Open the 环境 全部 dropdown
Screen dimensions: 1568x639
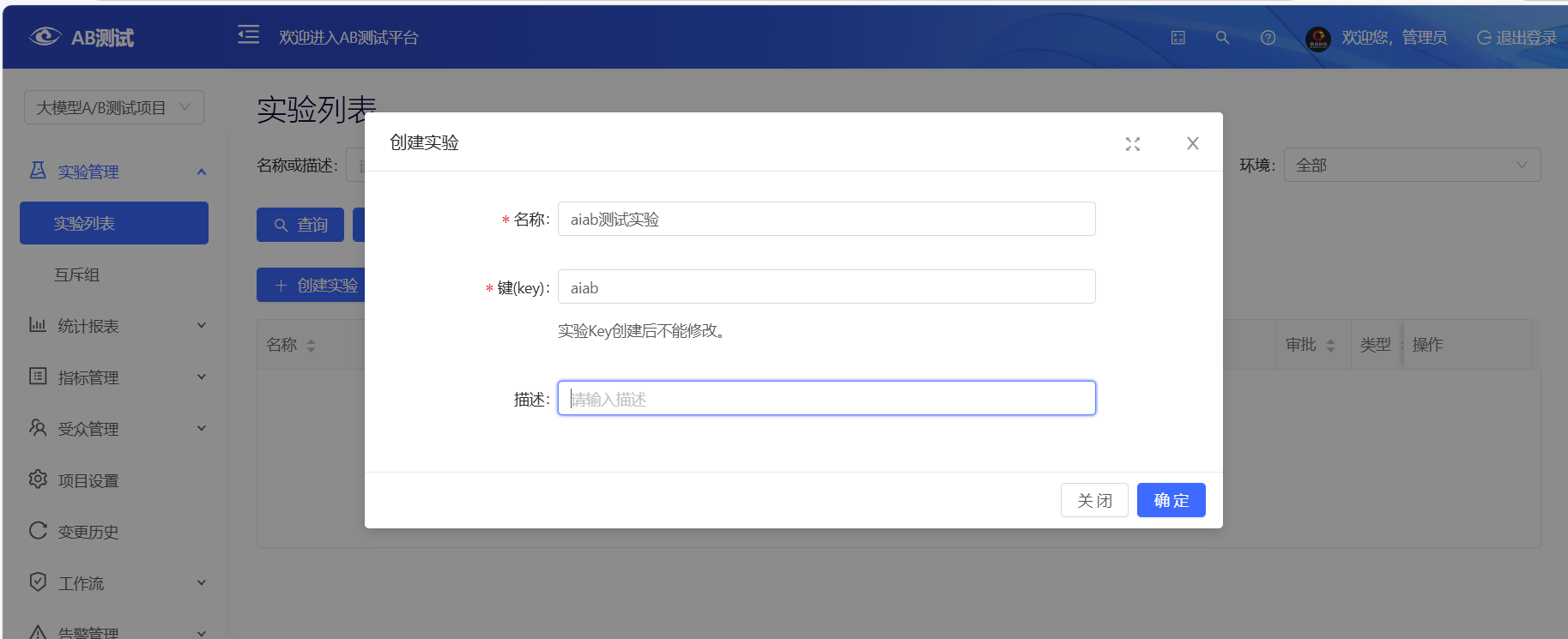point(1411,165)
